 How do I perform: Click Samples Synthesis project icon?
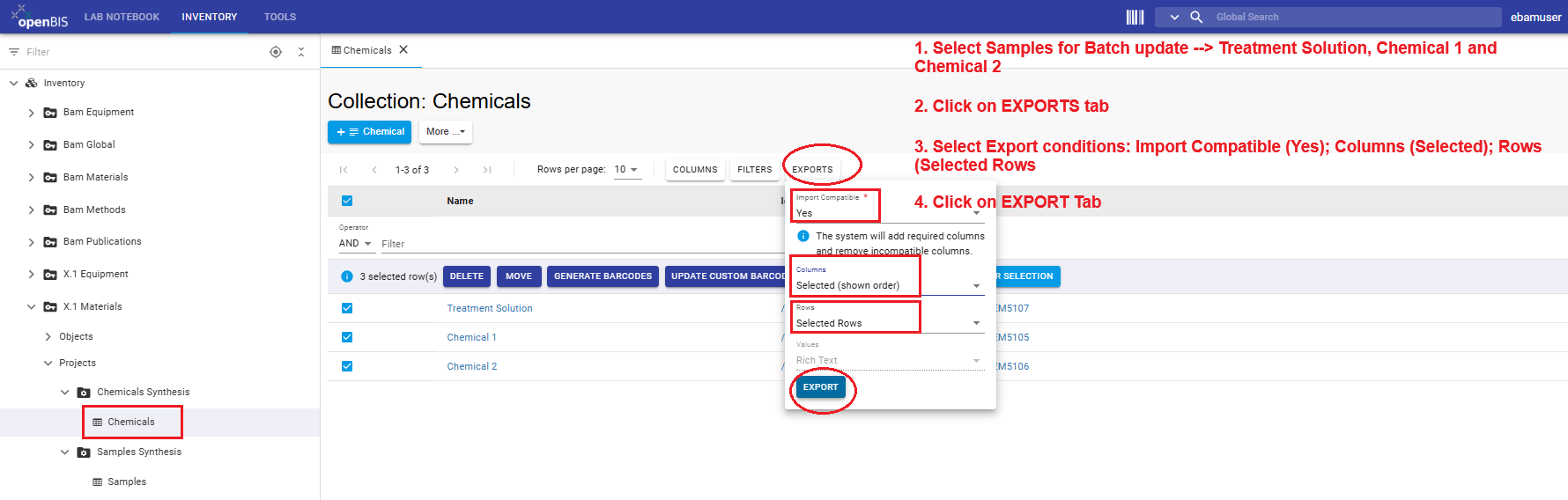pos(84,452)
